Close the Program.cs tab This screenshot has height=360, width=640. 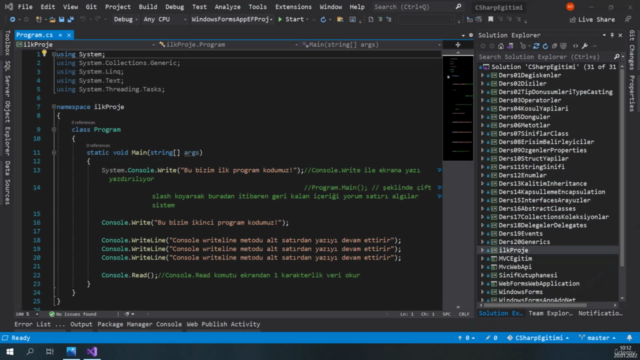coord(69,35)
